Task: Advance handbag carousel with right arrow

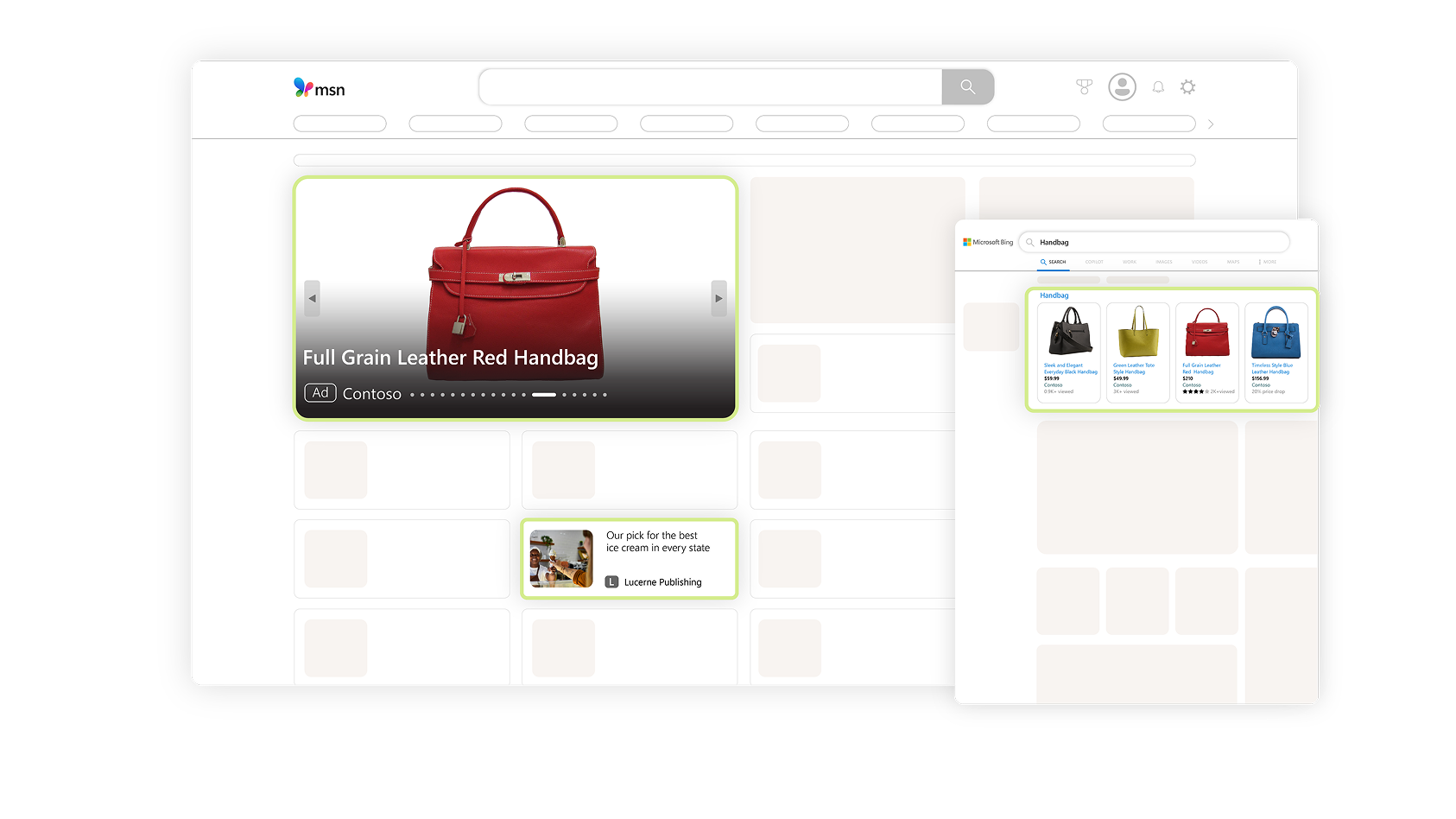Action: point(719,298)
